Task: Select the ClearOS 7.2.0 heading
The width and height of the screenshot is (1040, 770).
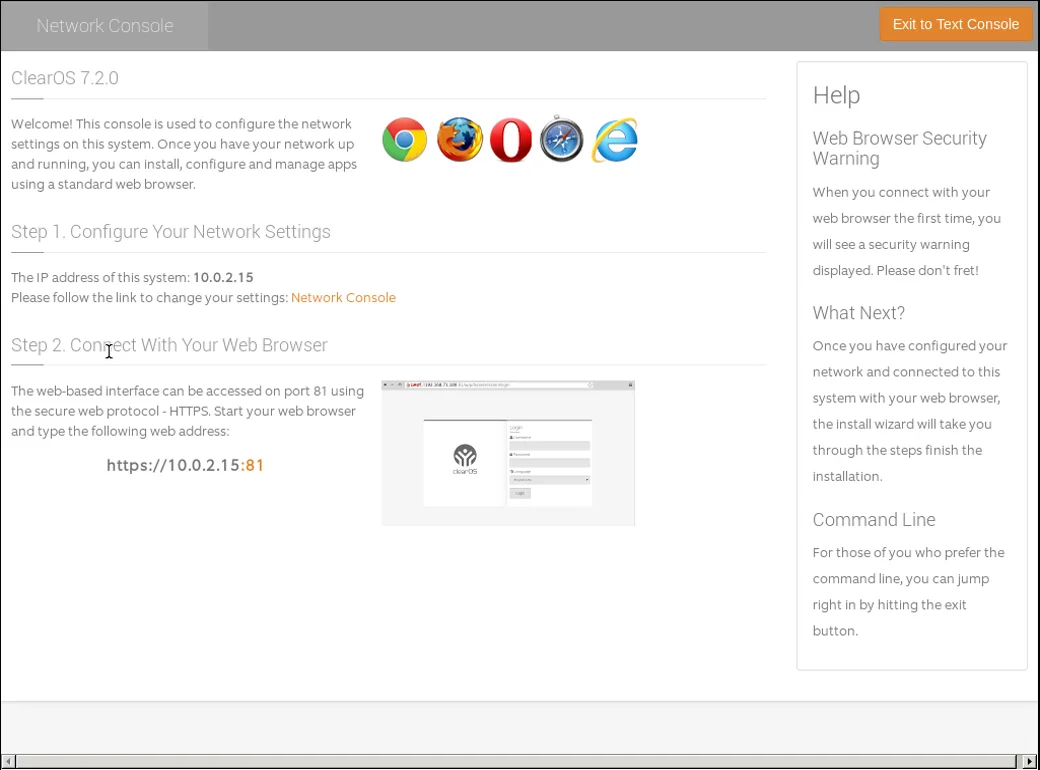Action: coord(65,78)
